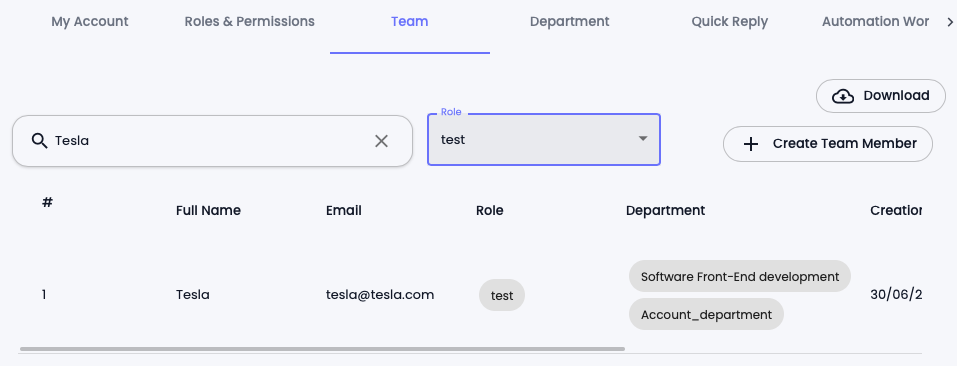The height and width of the screenshot is (366, 957).
Task: Clear the Tesla search text
Action: pyautogui.click(x=381, y=141)
